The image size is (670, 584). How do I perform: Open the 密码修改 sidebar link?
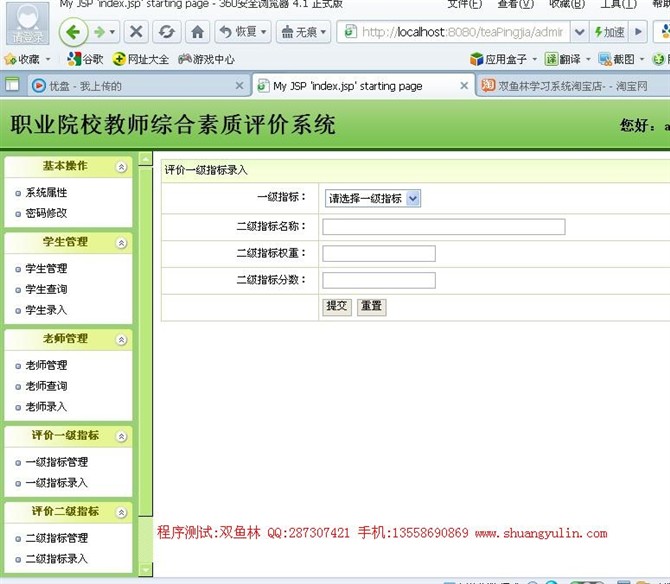point(46,213)
